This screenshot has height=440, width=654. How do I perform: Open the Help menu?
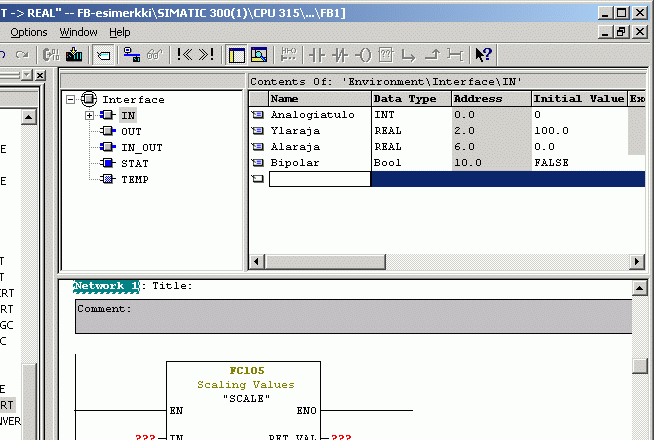coord(120,32)
